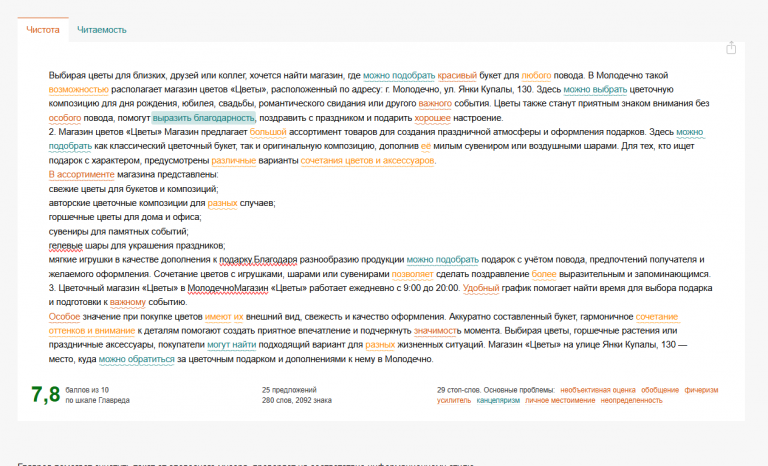Click highlighted разных before жизненных

[x=380, y=345]
